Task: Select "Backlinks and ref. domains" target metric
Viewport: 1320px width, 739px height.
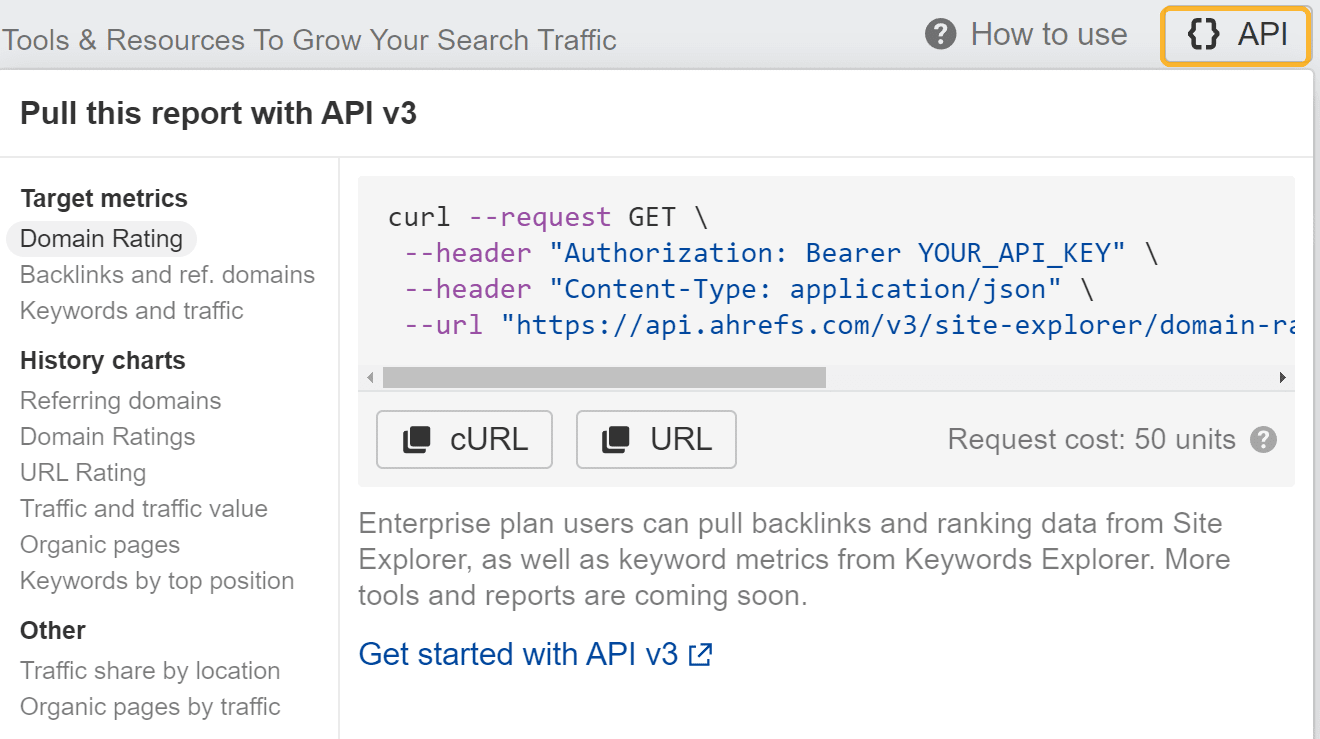Action: 167,275
